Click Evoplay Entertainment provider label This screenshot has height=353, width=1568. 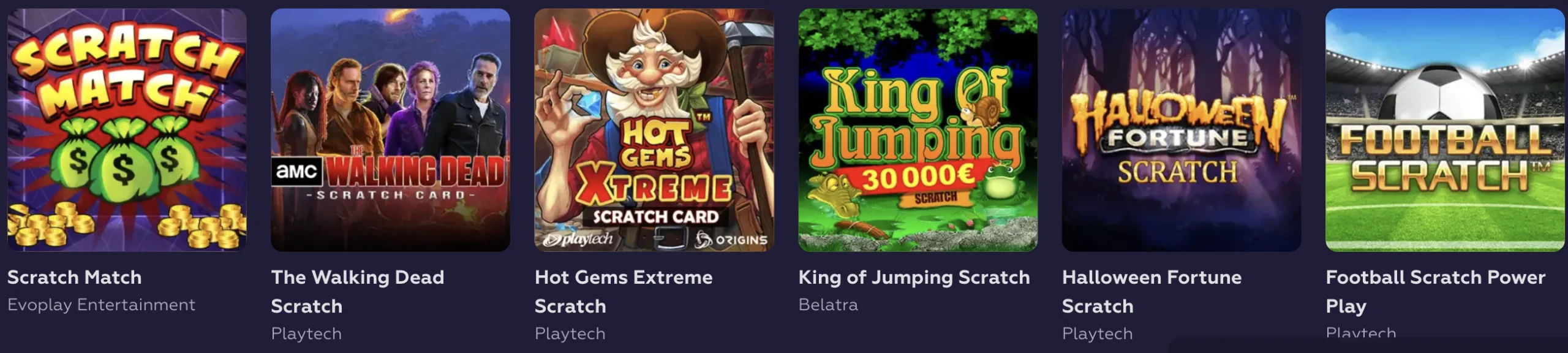click(x=102, y=305)
